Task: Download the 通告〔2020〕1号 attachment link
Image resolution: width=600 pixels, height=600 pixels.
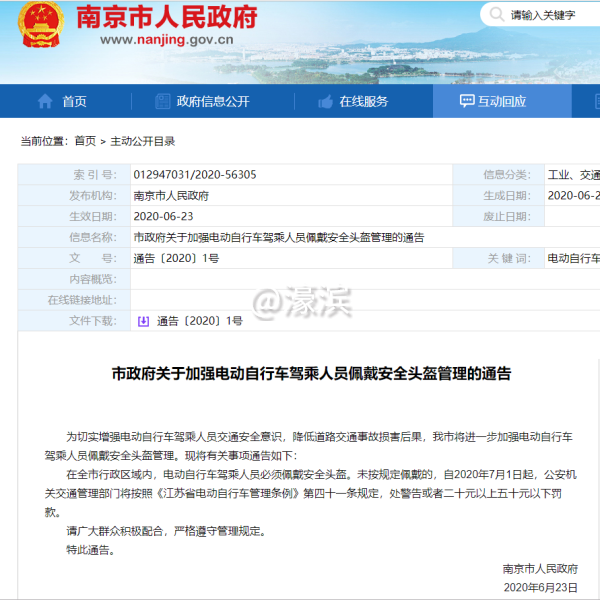Action: click(x=199, y=321)
